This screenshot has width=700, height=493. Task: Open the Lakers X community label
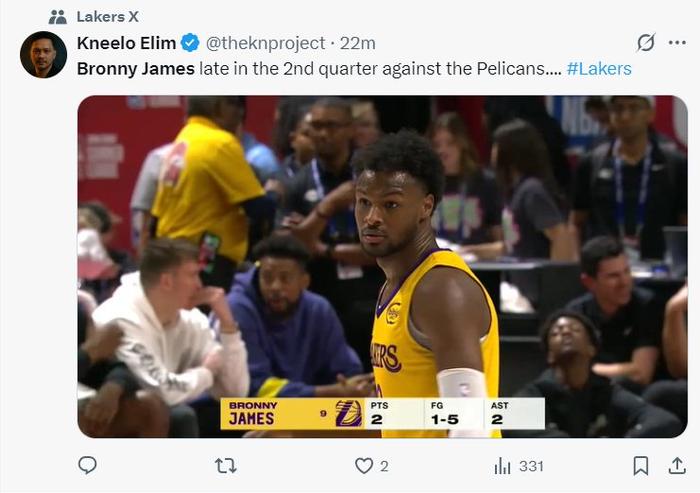[x=107, y=16]
